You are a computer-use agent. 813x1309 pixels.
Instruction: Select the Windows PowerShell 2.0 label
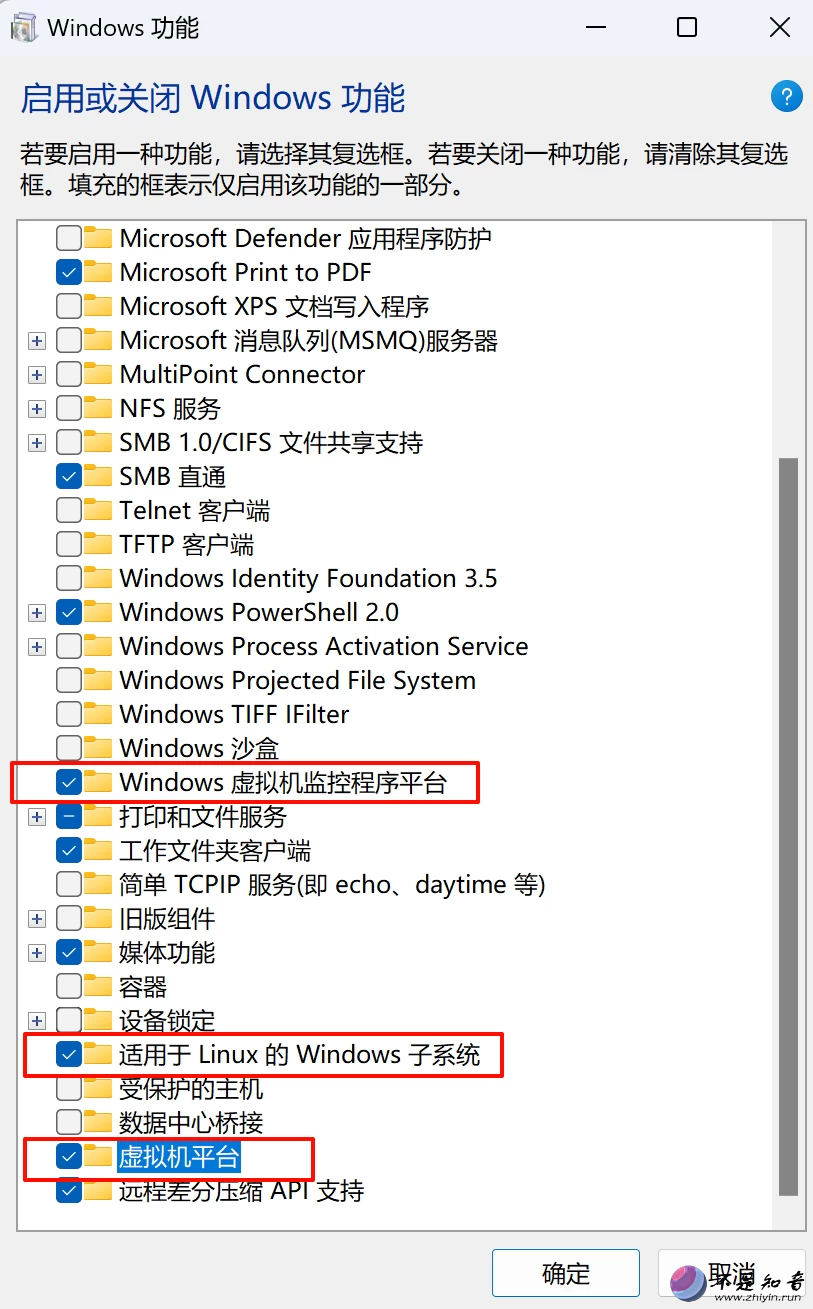click(x=259, y=612)
